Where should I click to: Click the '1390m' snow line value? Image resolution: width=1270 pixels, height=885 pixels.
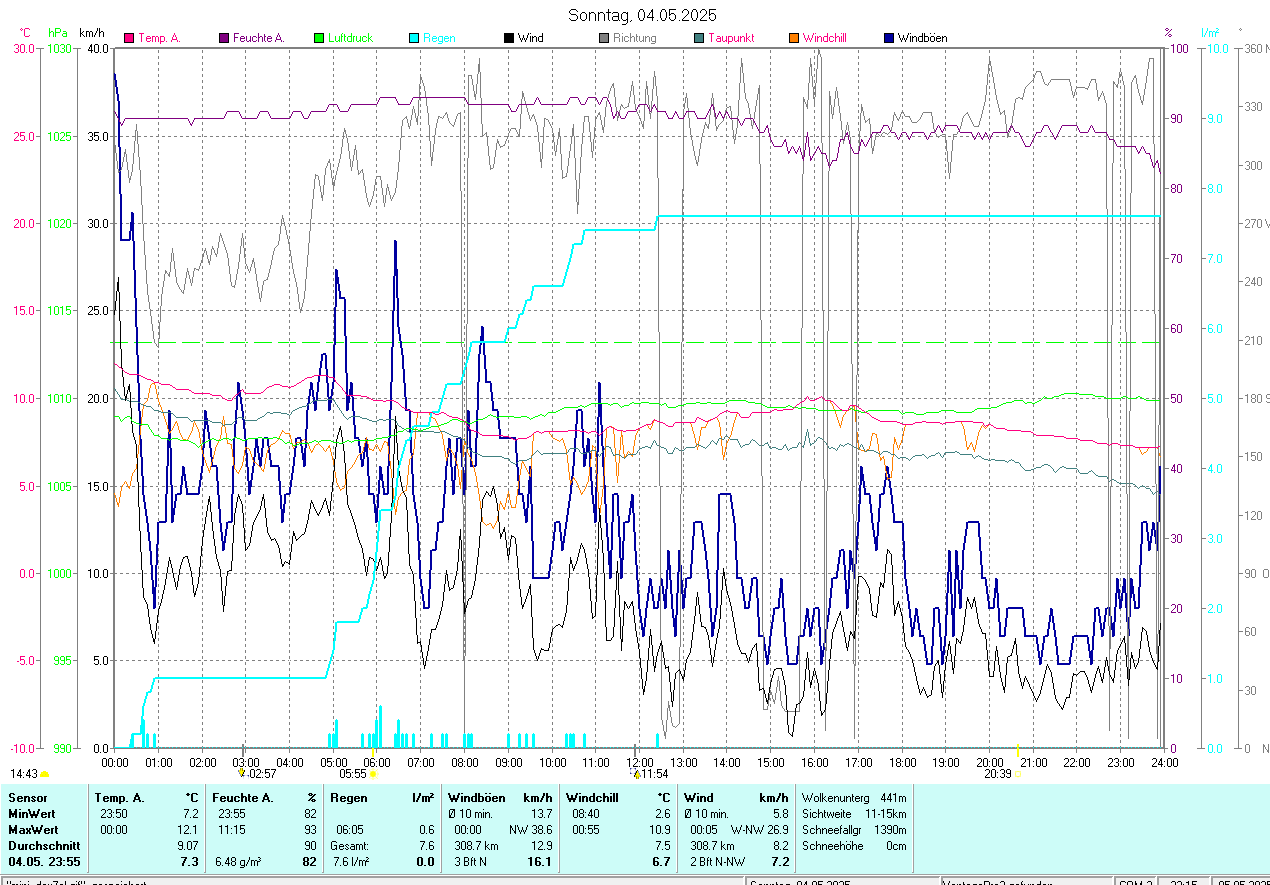coord(891,830)
